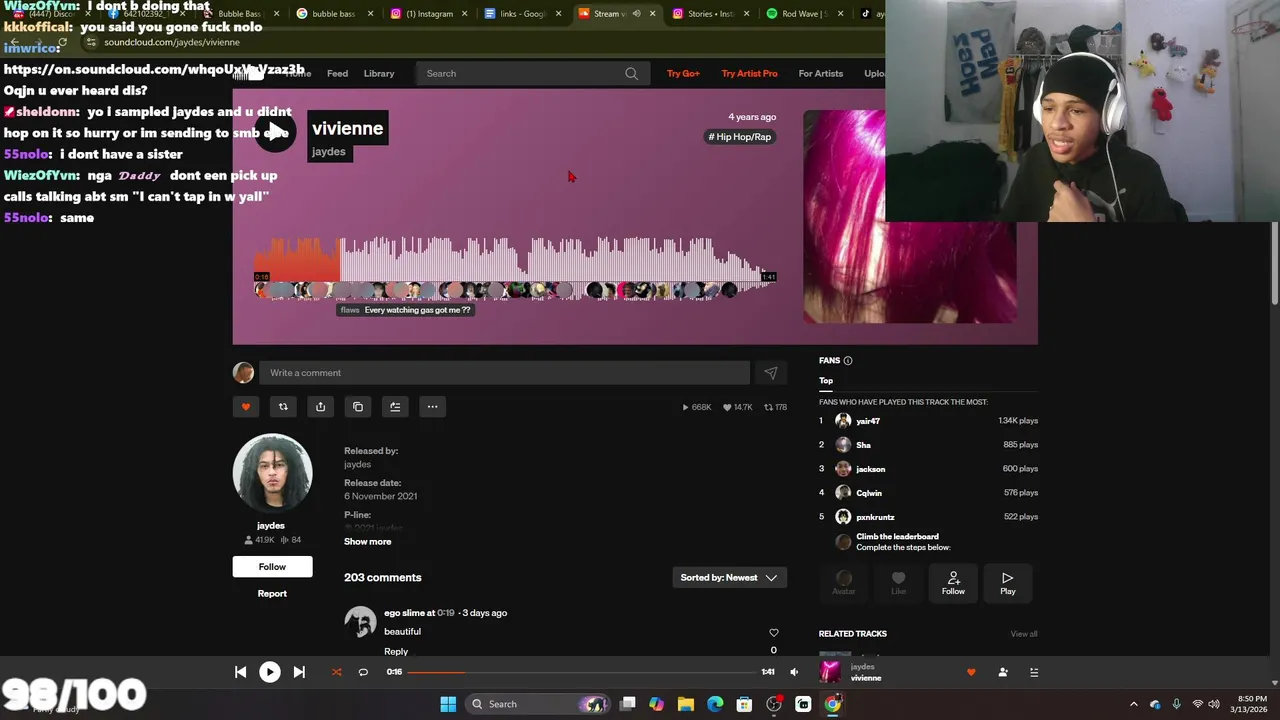Image resolution: width=1280 pixels, height=720 pixels.
Task: Click View all for related tracks
Action: pos(1023,634)
